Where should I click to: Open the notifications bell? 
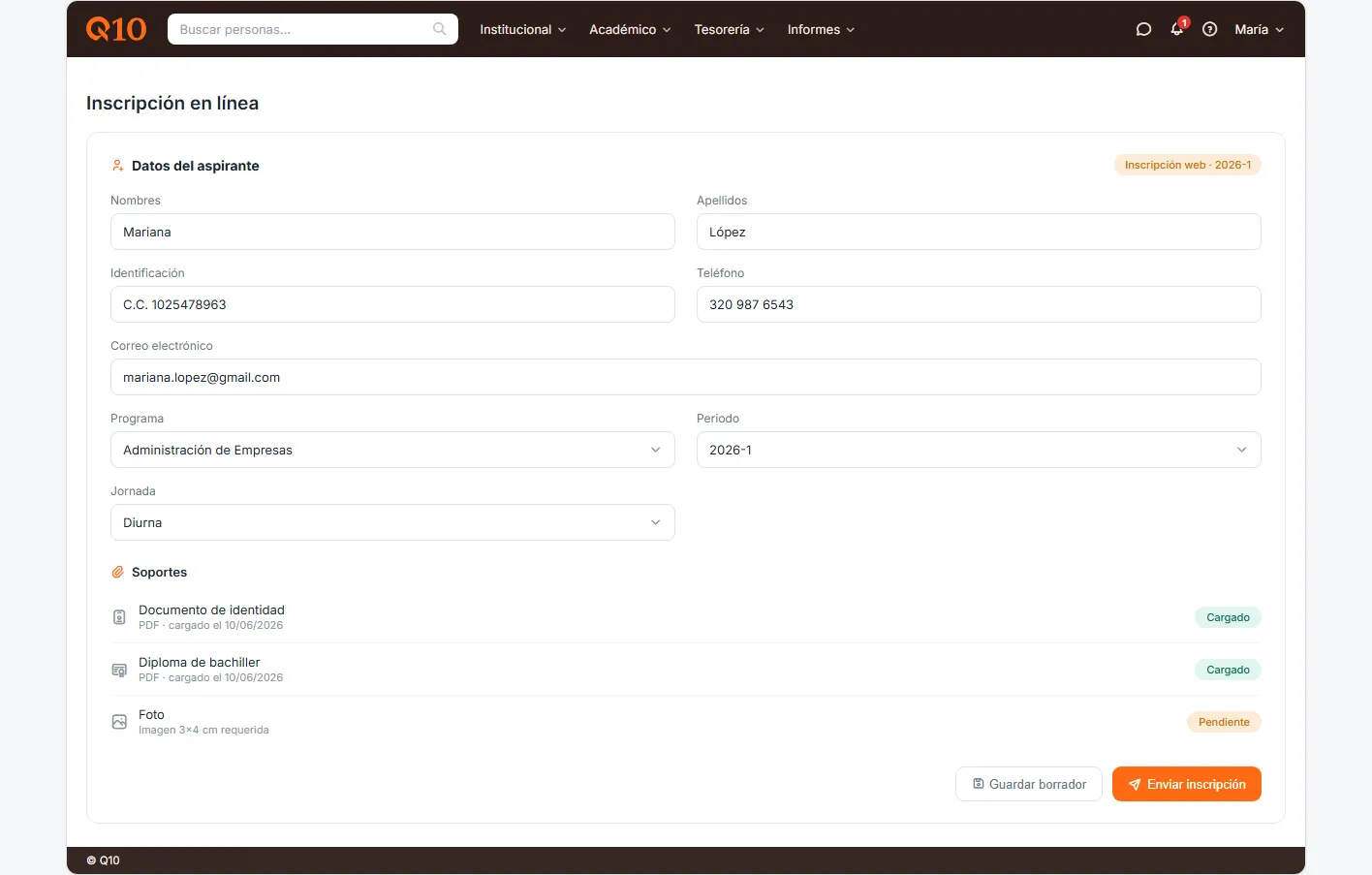pos(1177,29)
